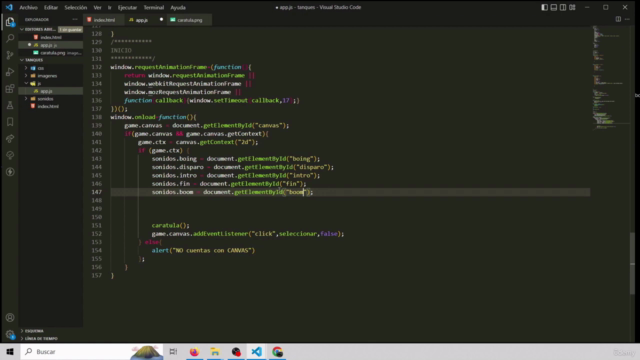The image size is (640, 360).
Task: Customize layout using the title bar icon
Action: [572, 7]
